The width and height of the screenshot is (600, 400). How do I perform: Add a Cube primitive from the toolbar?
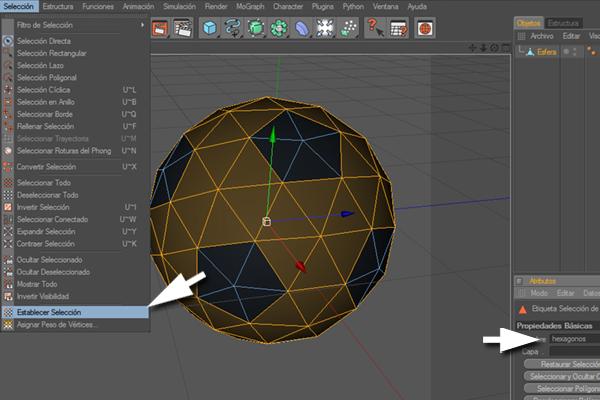(x=210, y=28)
